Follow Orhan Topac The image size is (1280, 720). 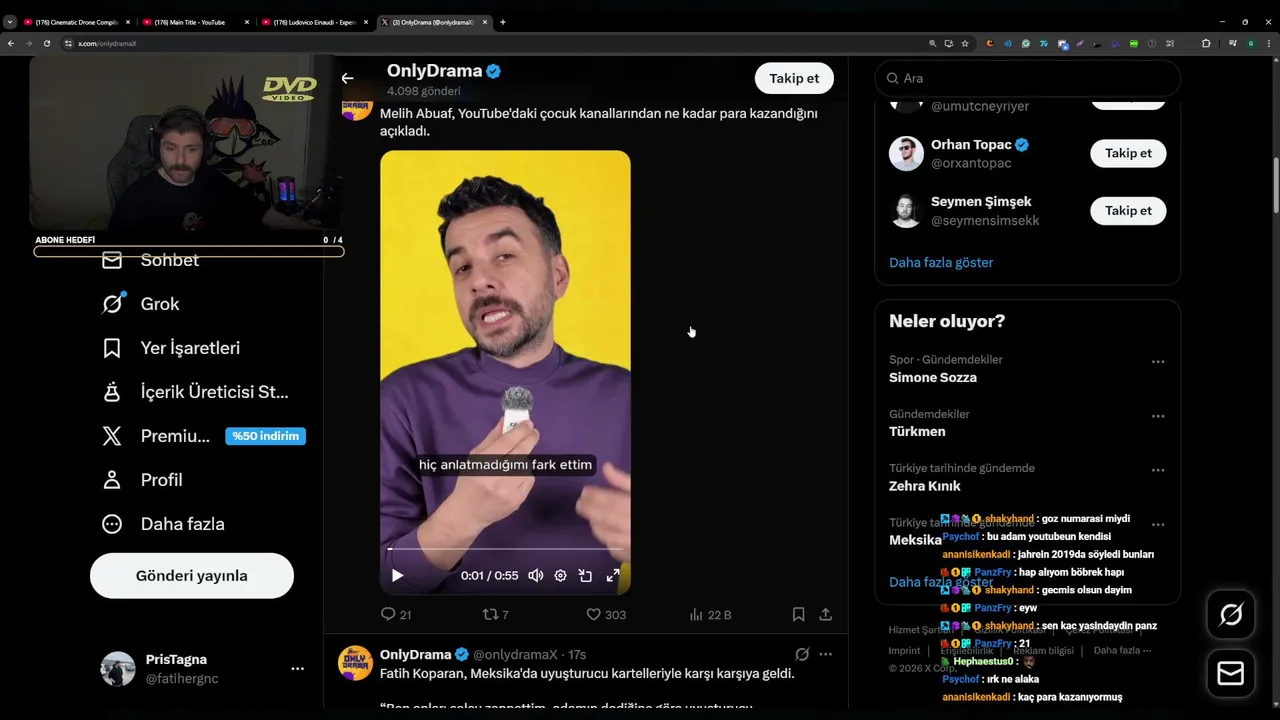tap(1128, 153)
